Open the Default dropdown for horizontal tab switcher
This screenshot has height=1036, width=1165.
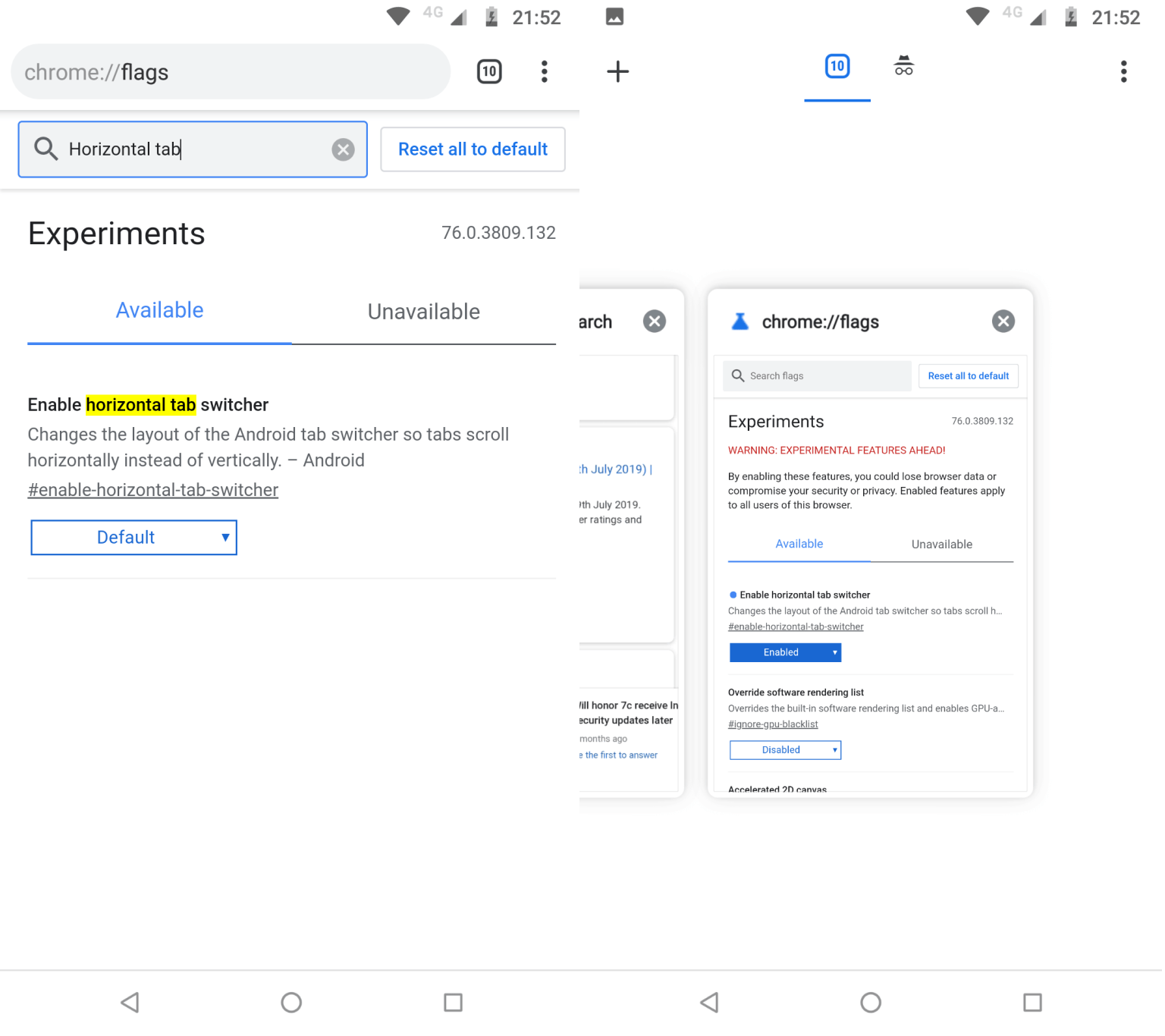click(133, 538)
